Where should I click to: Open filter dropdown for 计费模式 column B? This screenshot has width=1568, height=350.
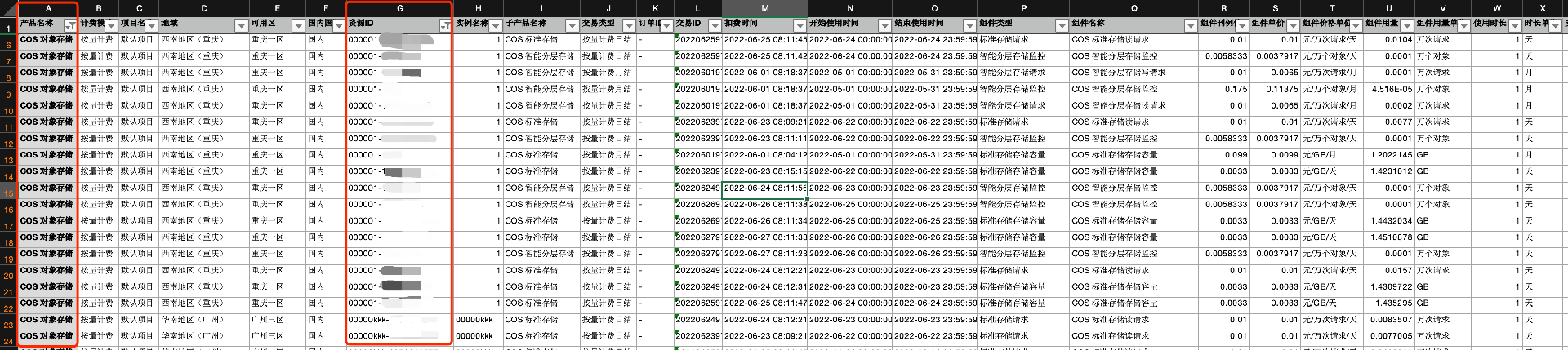coord(111,26)
